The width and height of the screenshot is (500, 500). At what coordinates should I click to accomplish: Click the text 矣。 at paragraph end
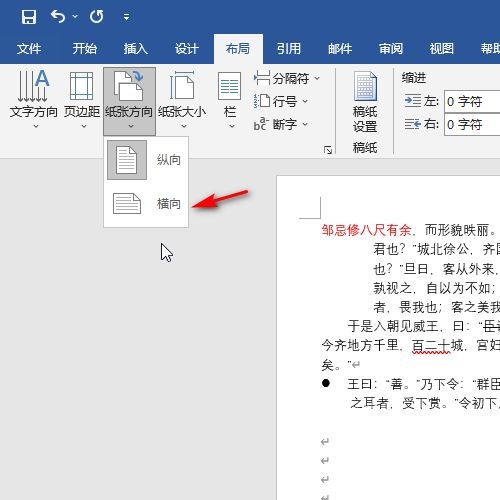331,365
